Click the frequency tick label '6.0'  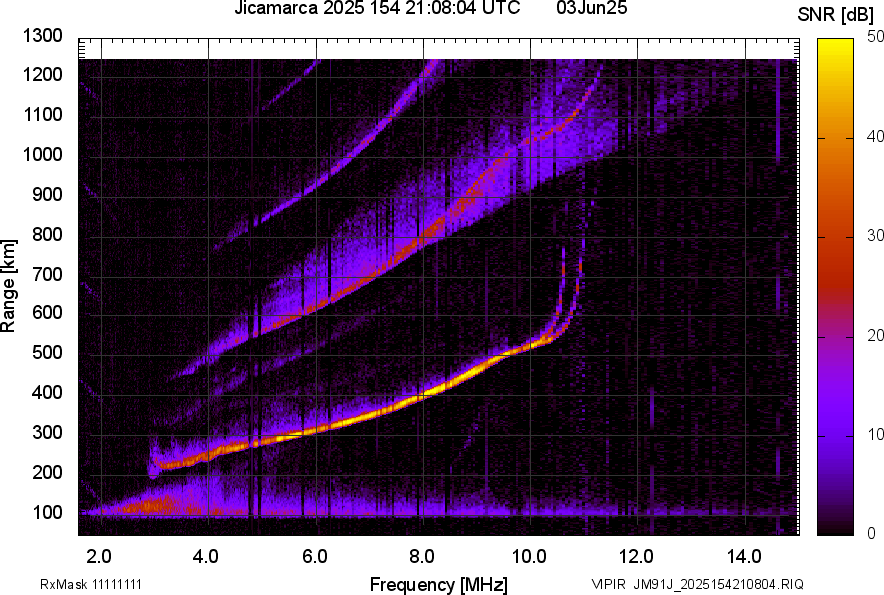point(315,557)
